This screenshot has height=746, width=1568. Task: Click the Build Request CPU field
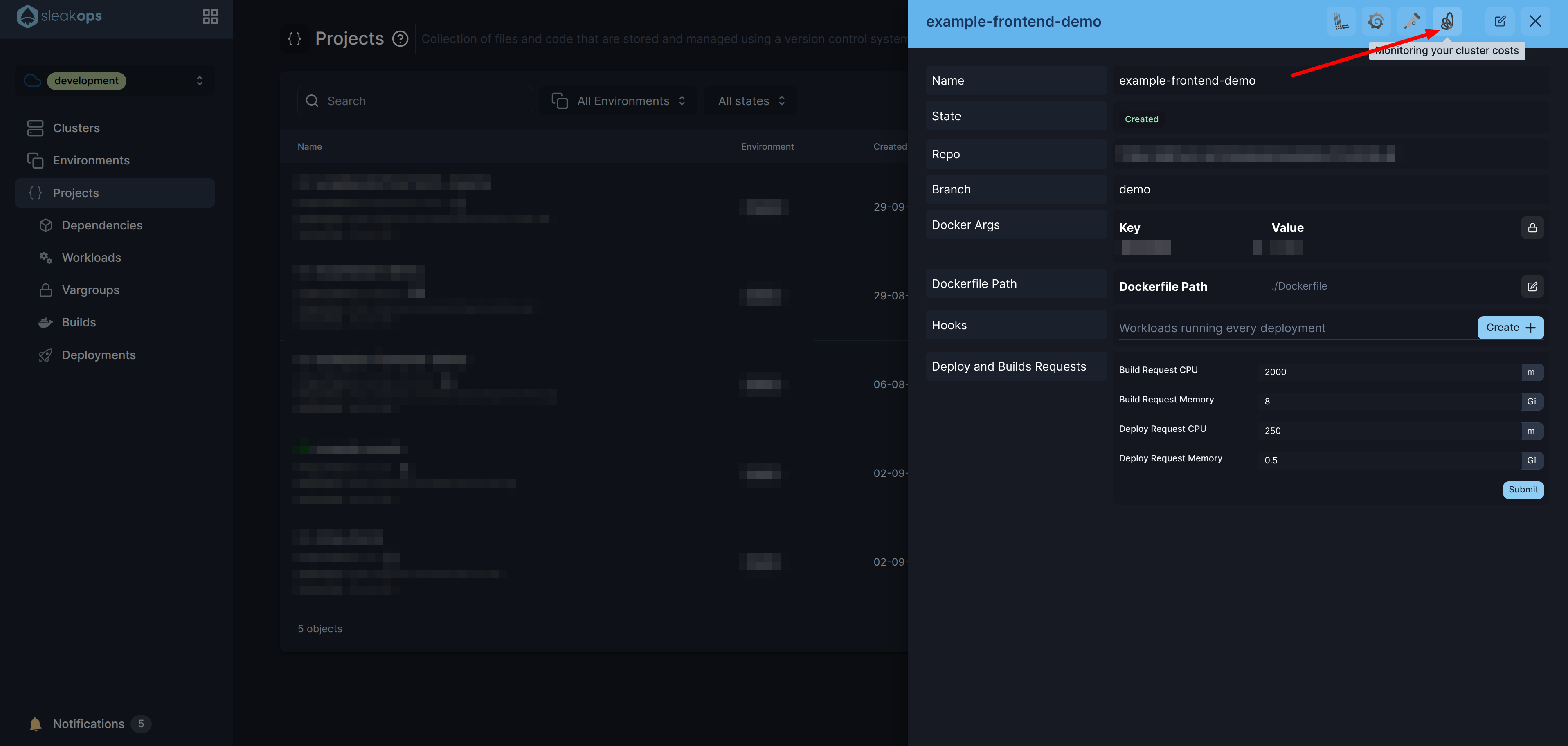click(x=1388, y=372)
